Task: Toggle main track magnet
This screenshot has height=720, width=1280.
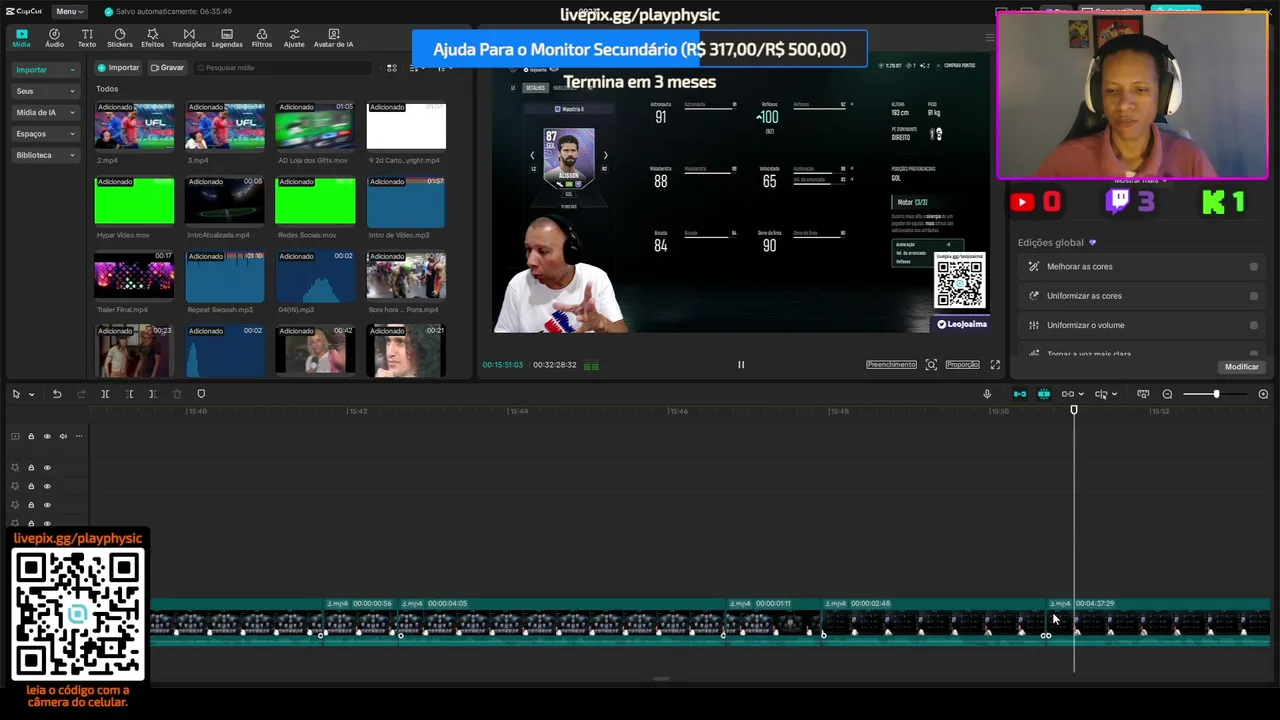Action: [x=1020, y=394]
